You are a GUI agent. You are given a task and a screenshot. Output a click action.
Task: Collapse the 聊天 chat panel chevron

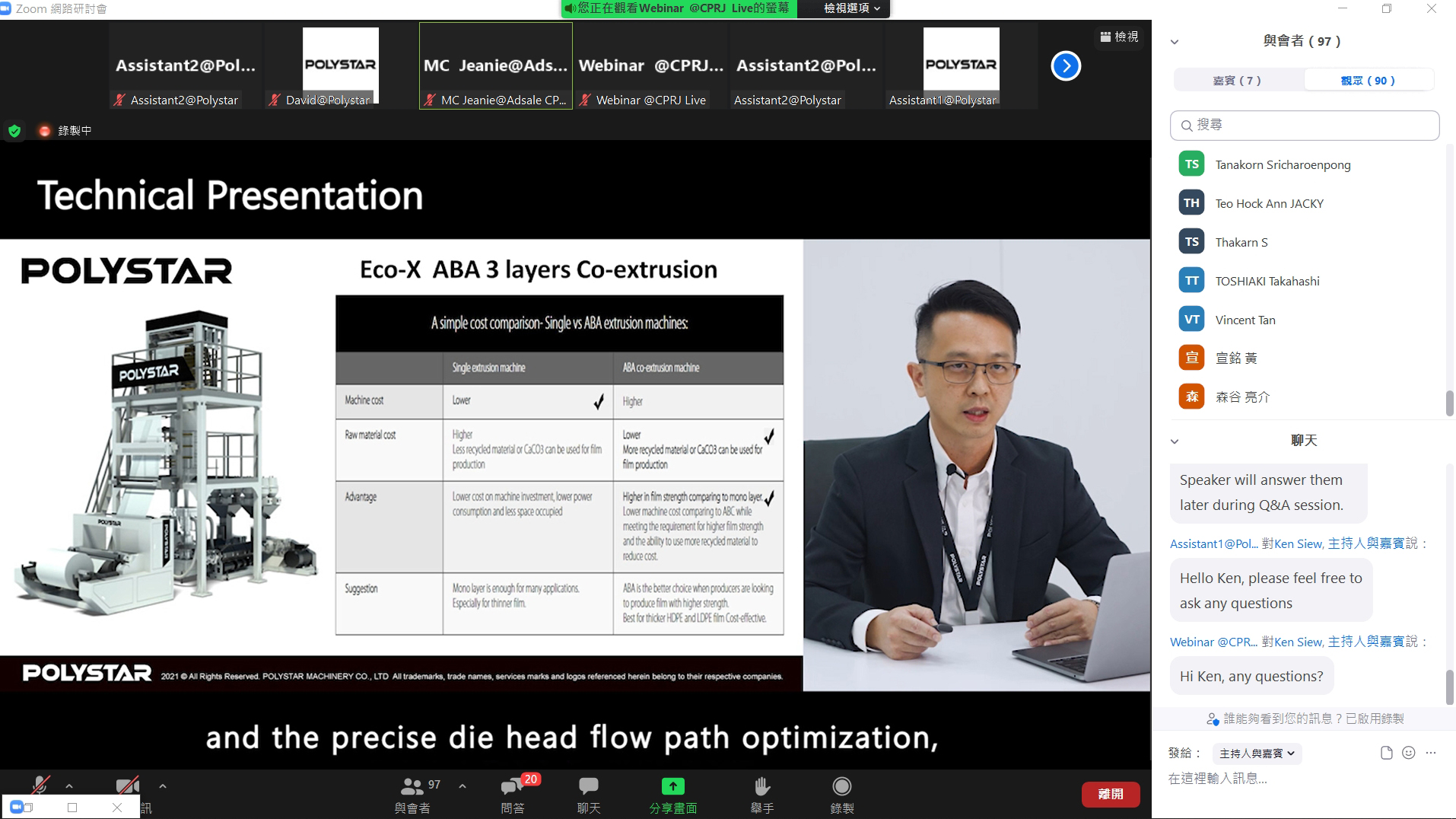tap(1175, 441)
